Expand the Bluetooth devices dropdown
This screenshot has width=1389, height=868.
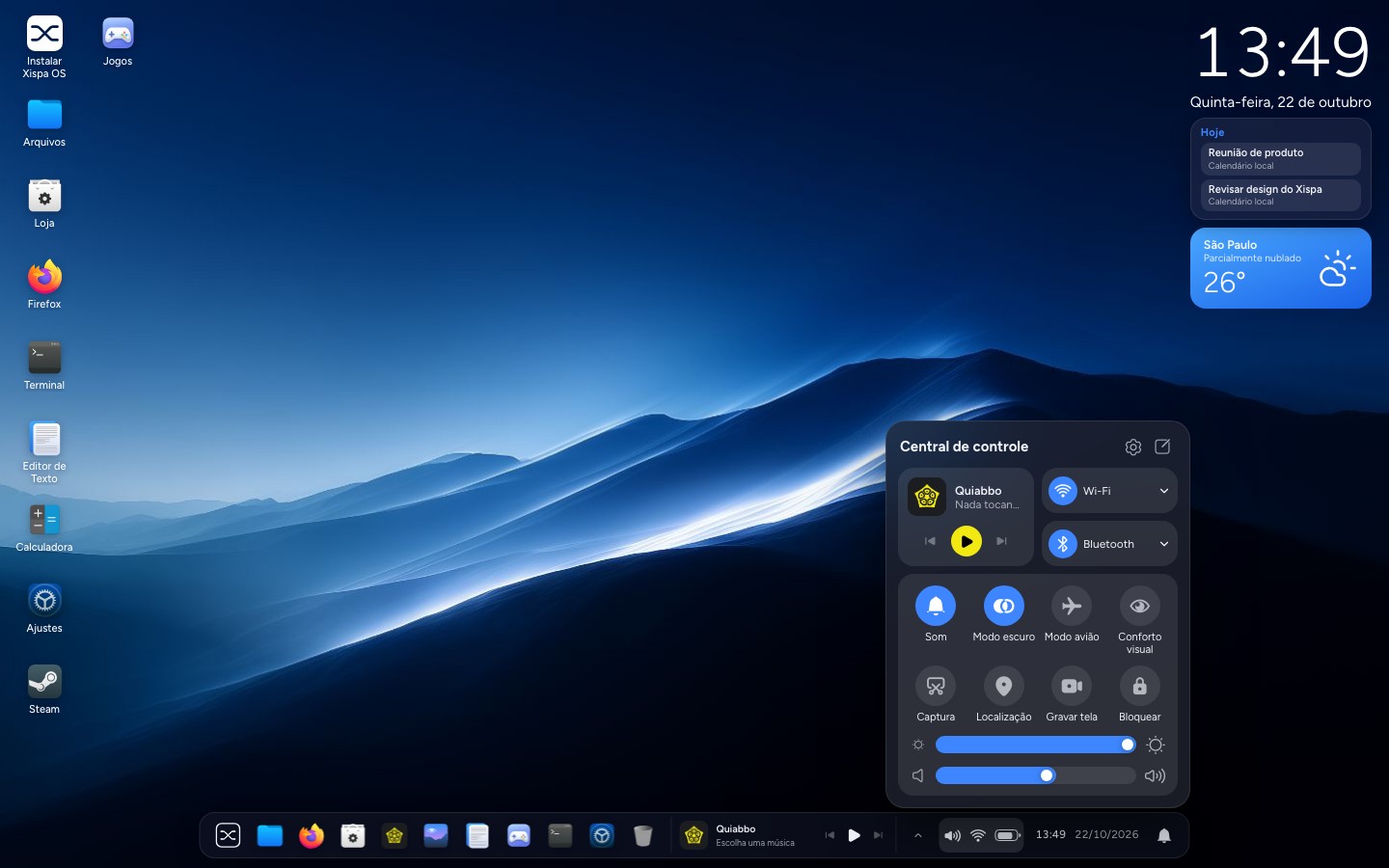(1164, 544)
